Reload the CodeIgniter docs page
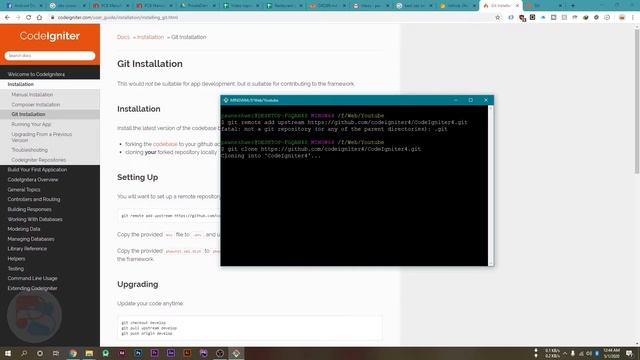Image resolution: width=640 pixels, height=360 pixels. (x=29, y=18)
